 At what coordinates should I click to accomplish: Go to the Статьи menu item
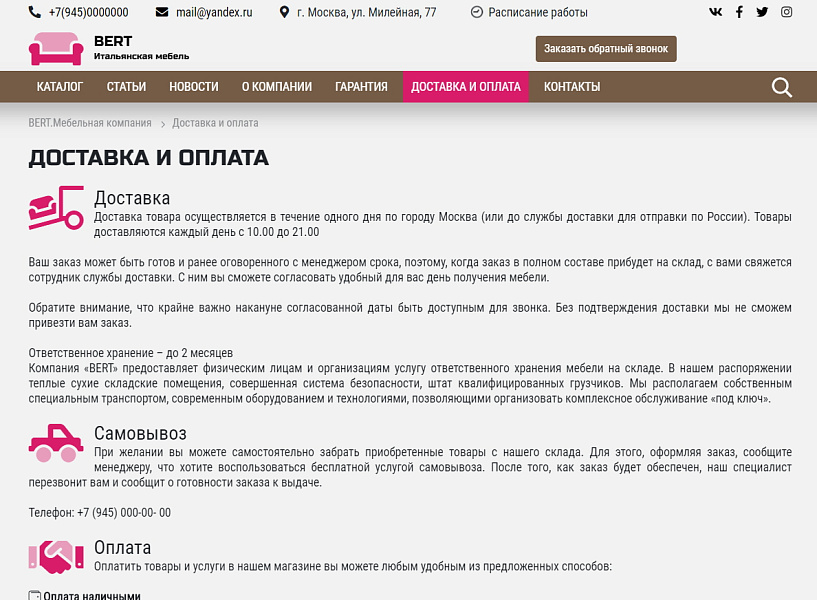(x=126, y=87)
